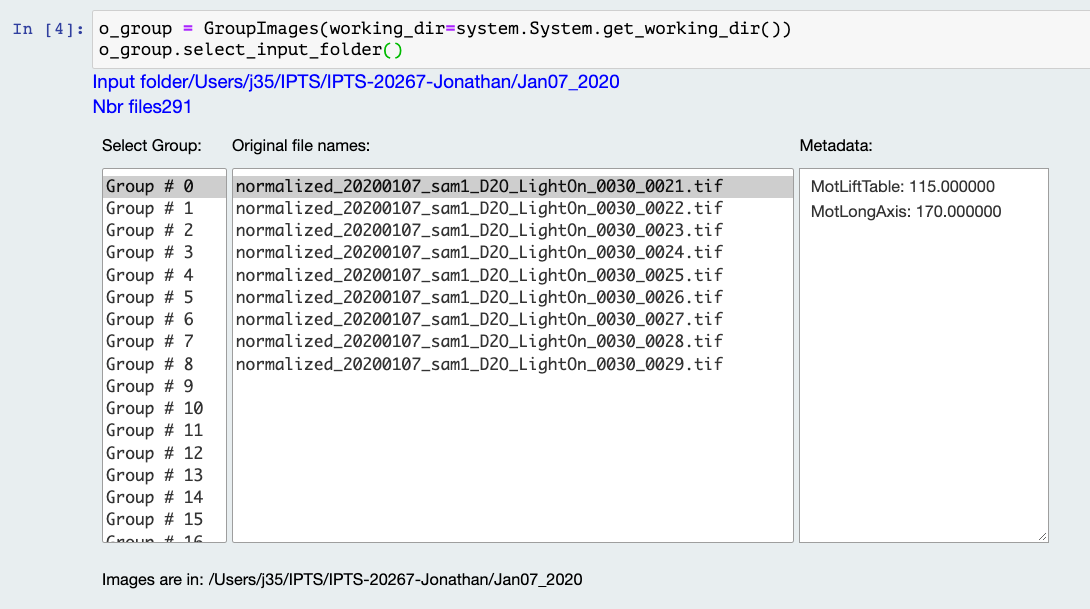The height and width of the screenshot is (609, 1090).
Task: Select file normalized_20200107_sam1_D2O_LightOn_0030_0021.tif
Action: pyautogui.click(x=478, y=186)
